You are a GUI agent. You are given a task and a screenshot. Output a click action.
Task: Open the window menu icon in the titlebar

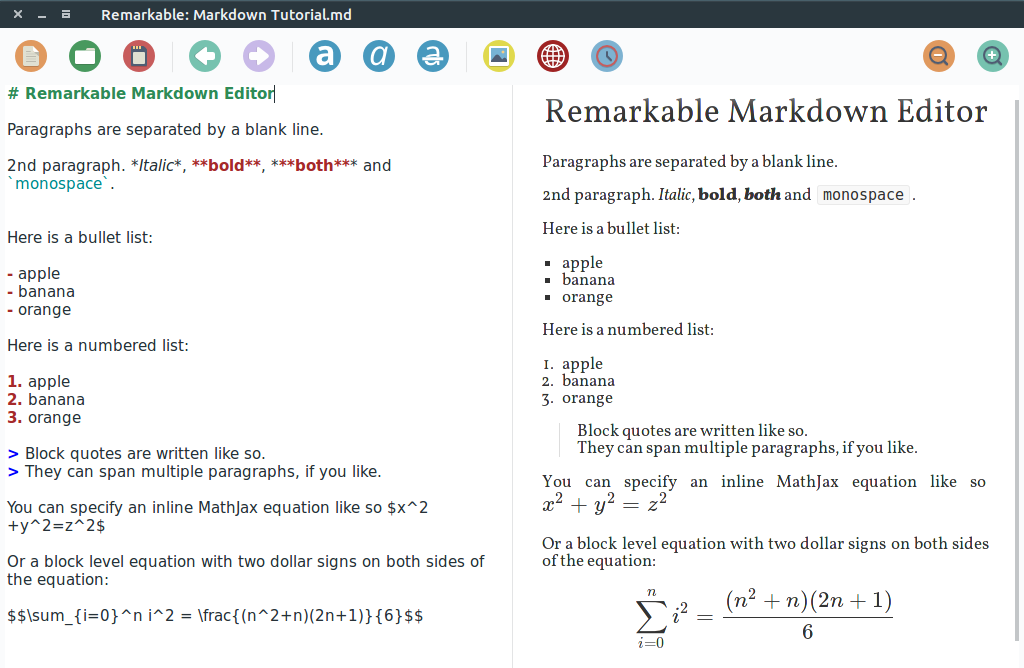66,14
